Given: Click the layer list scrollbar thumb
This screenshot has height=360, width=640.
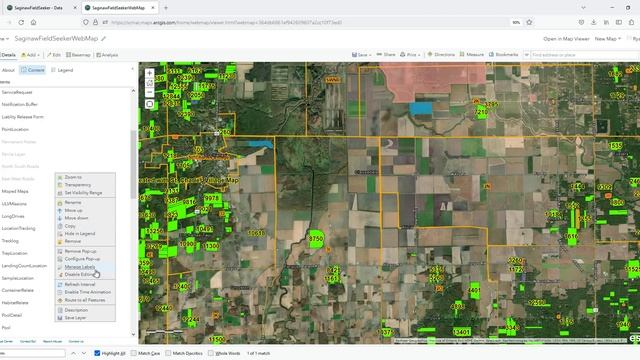Looking at the screenshot, I should [133, 164].
